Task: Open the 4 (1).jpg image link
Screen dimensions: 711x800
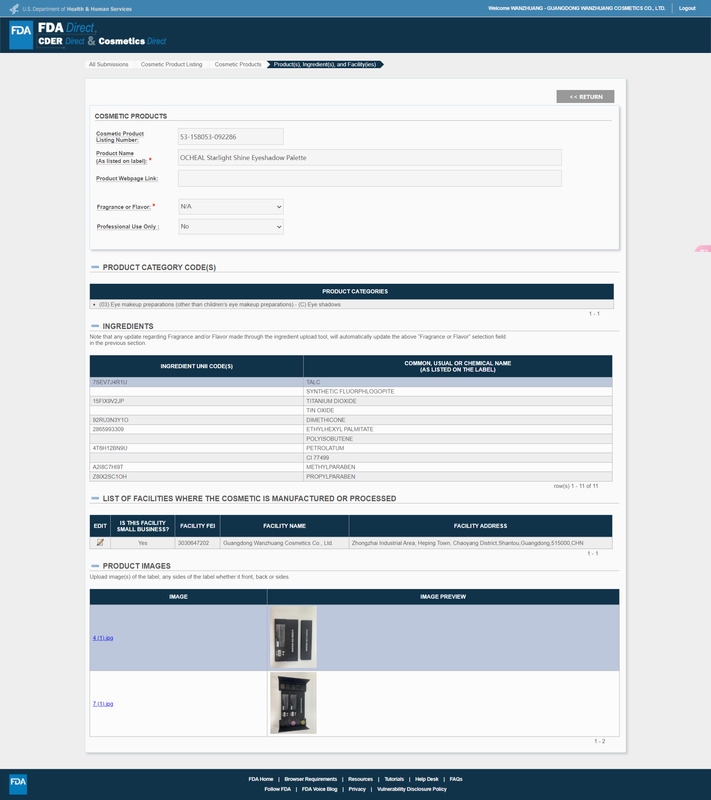Action: click(x=103, y=638)
